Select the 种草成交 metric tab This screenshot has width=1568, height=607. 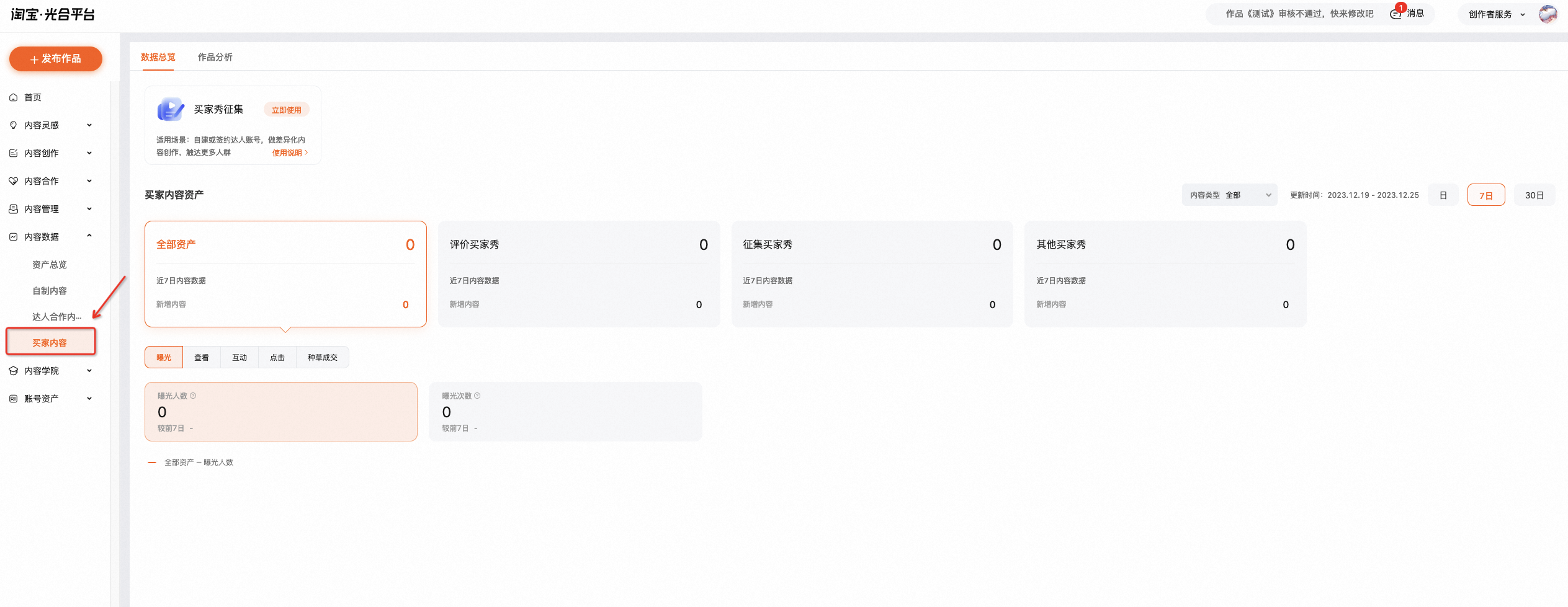click(323, 357)
